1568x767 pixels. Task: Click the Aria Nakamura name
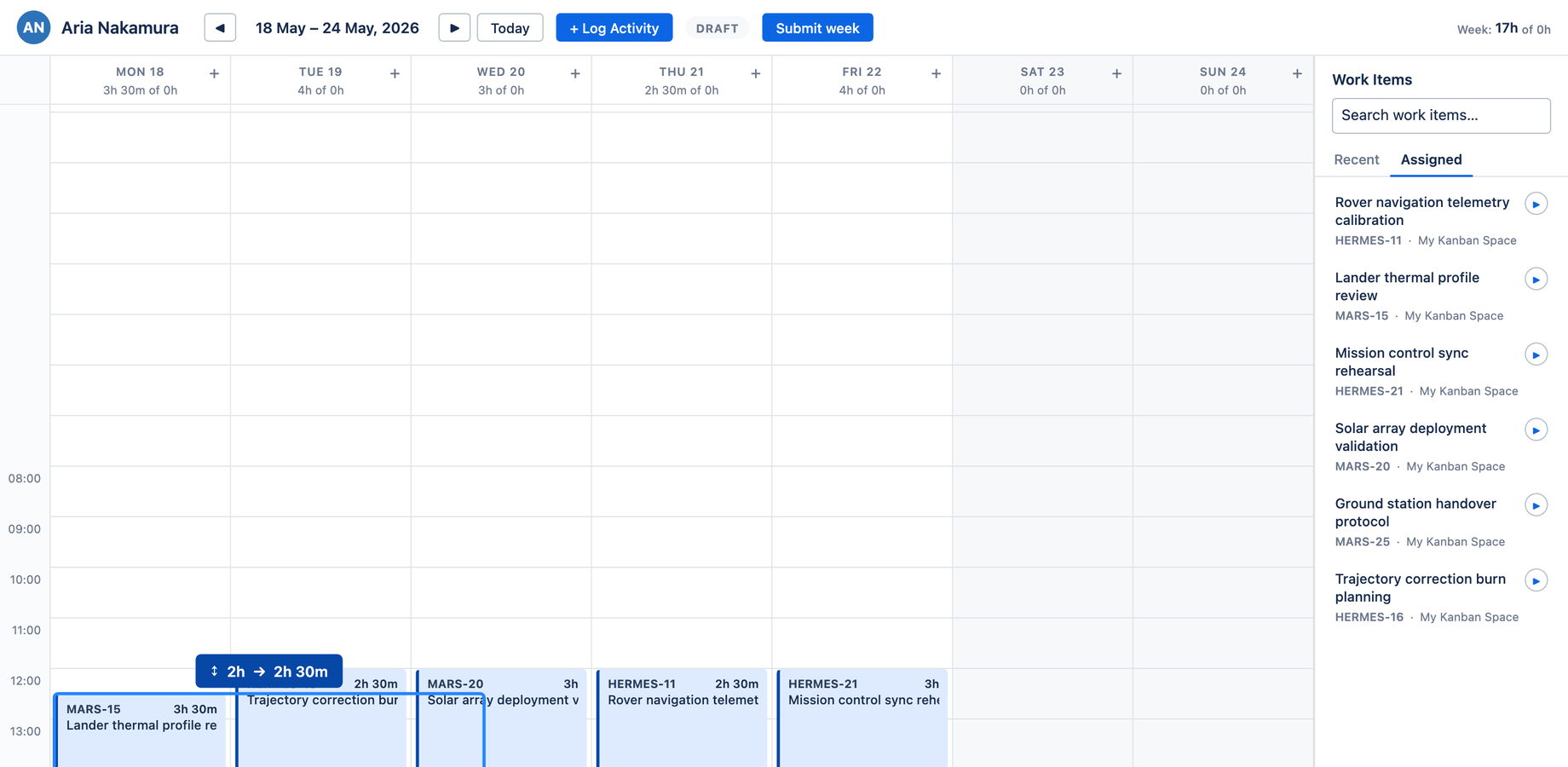pos(120,28)
